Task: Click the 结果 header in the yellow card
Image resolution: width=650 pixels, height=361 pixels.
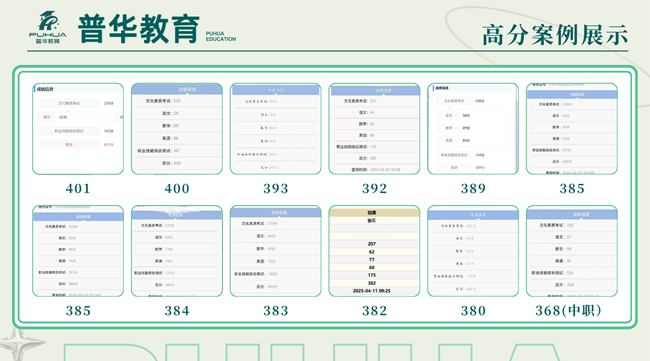Action: click(372, 213)
